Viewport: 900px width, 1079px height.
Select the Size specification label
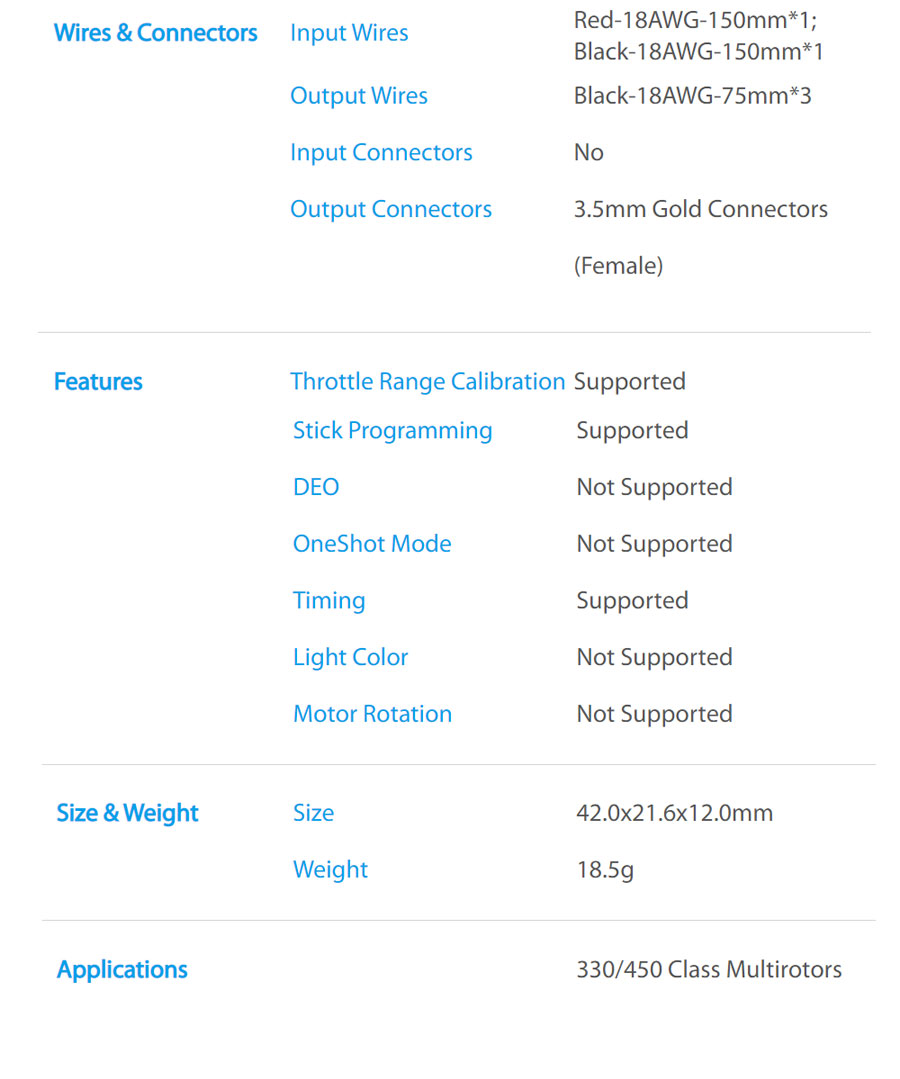coord(313,813)
